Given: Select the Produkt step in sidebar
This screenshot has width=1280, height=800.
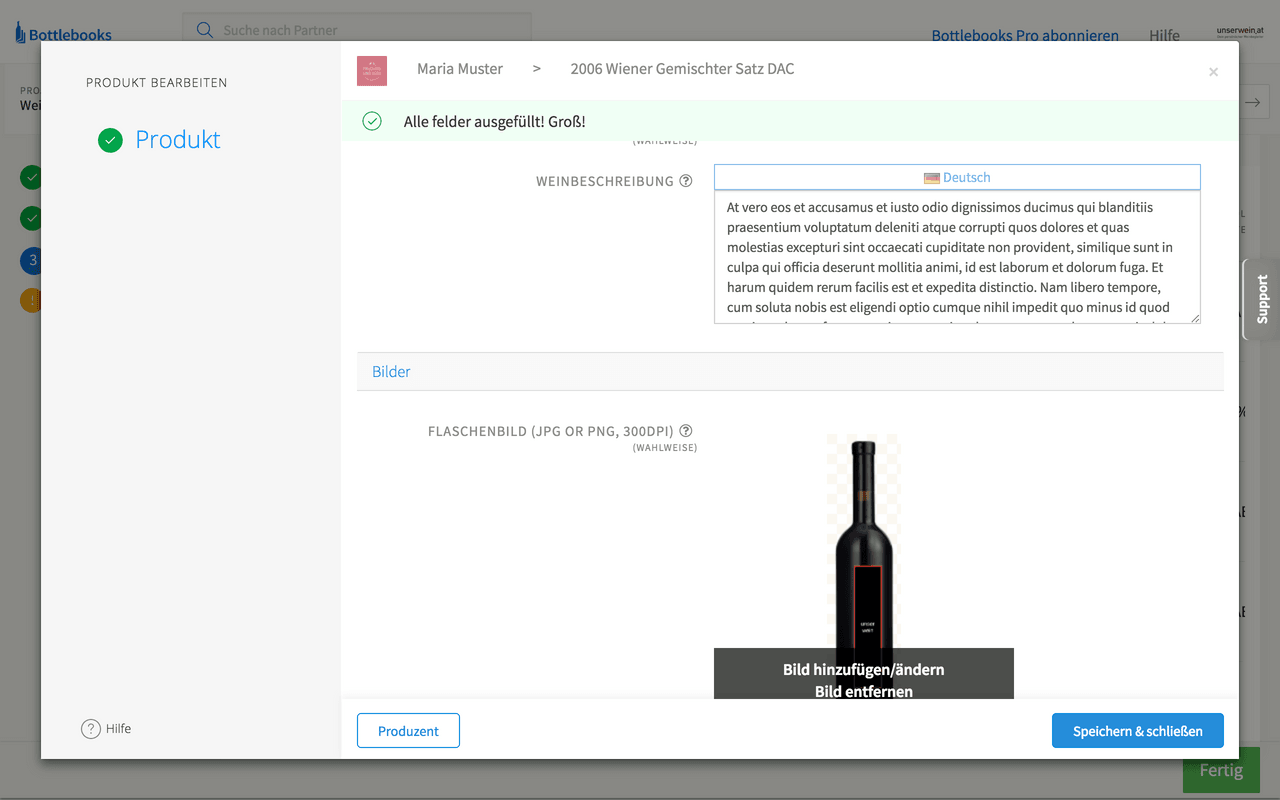Looking at the screenshot, I should [x=178, y=140].
